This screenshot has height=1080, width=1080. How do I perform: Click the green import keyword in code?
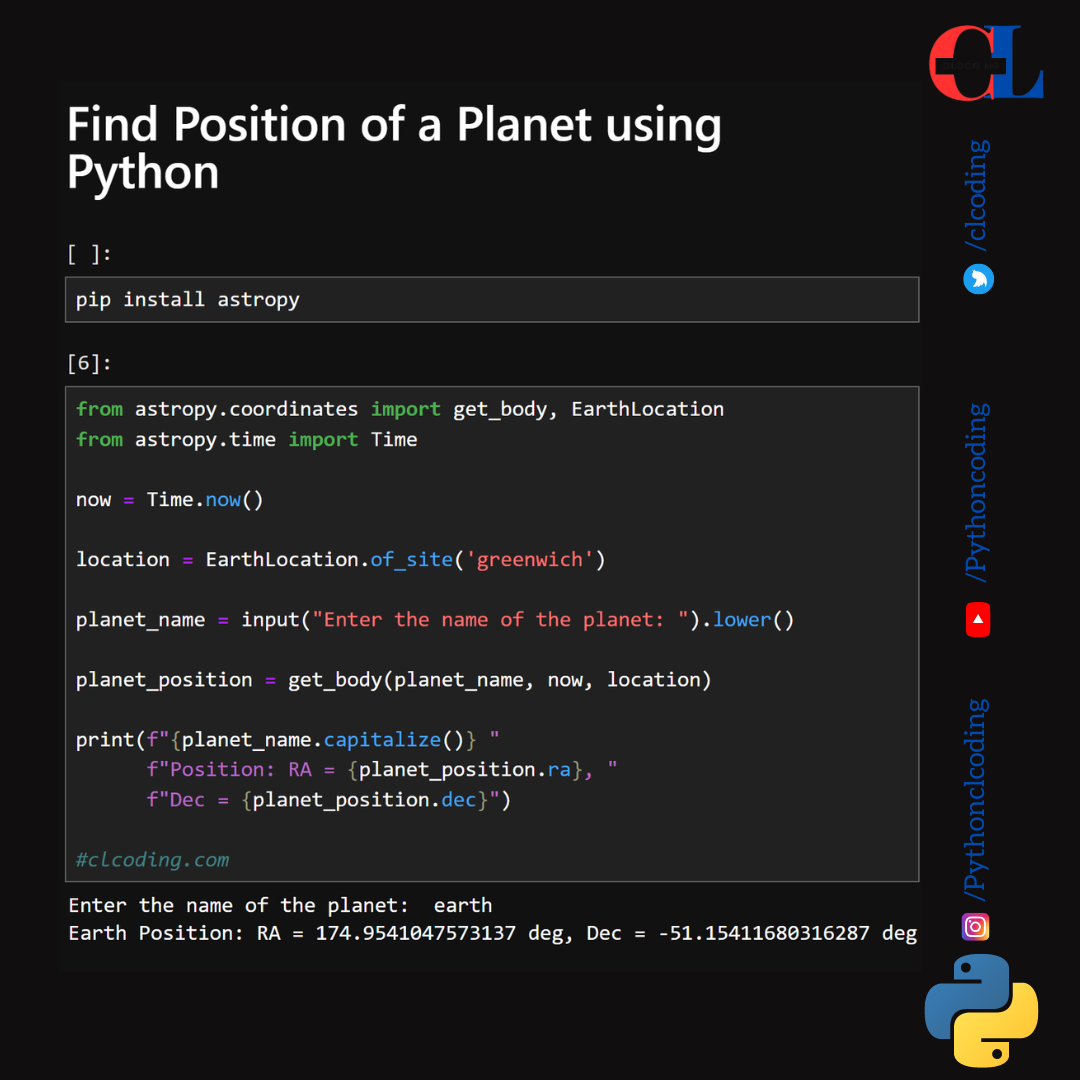pyautogui.click(x=405, y=408)
